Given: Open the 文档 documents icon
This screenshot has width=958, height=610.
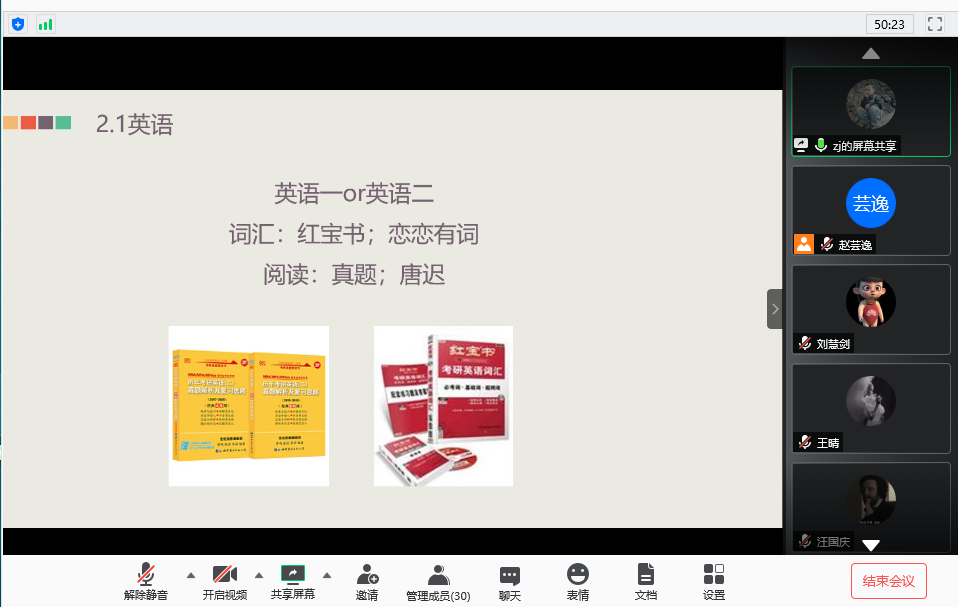Looking at the screenshot, I should (x=646, y=575).
